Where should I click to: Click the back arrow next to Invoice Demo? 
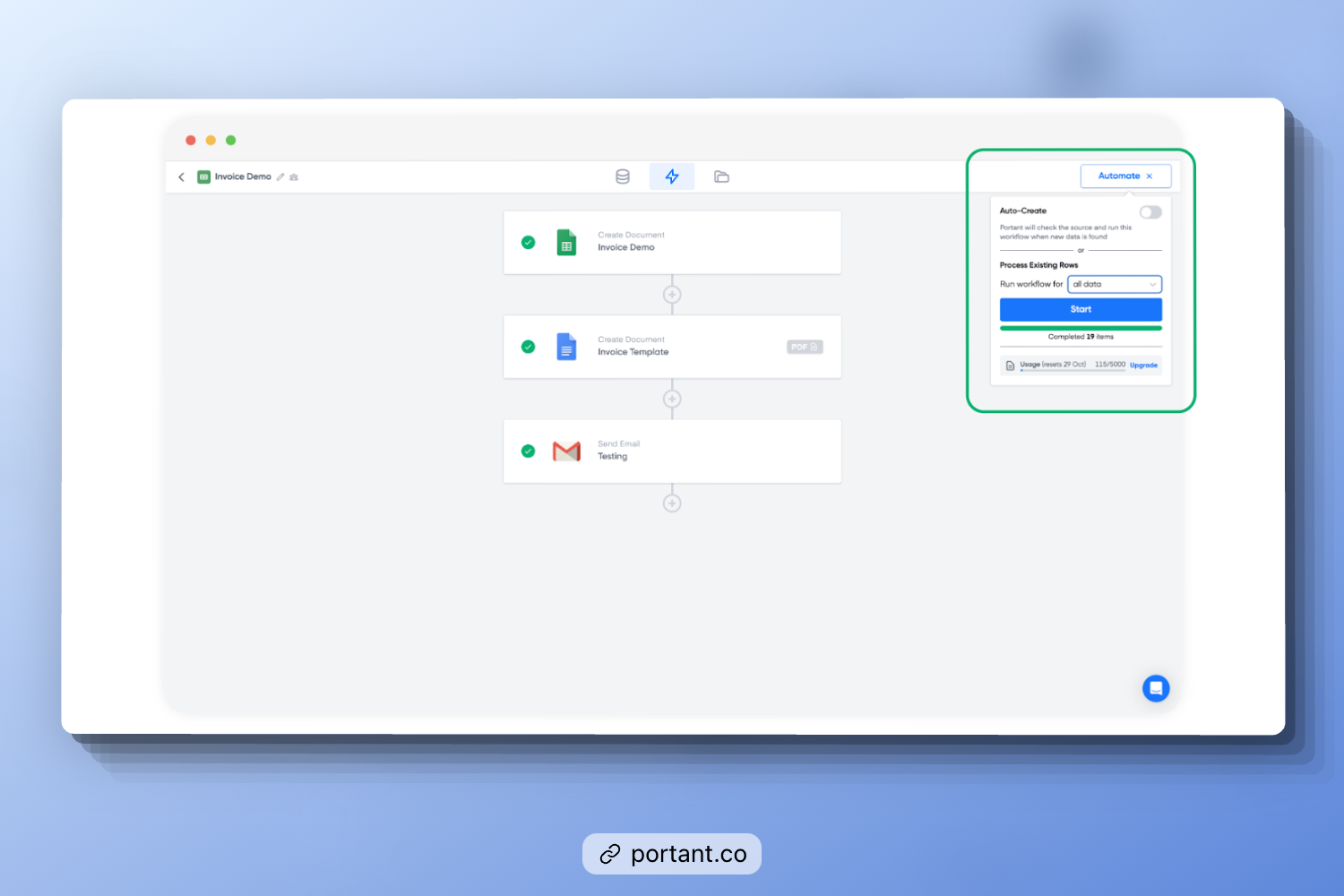point(182,177)
